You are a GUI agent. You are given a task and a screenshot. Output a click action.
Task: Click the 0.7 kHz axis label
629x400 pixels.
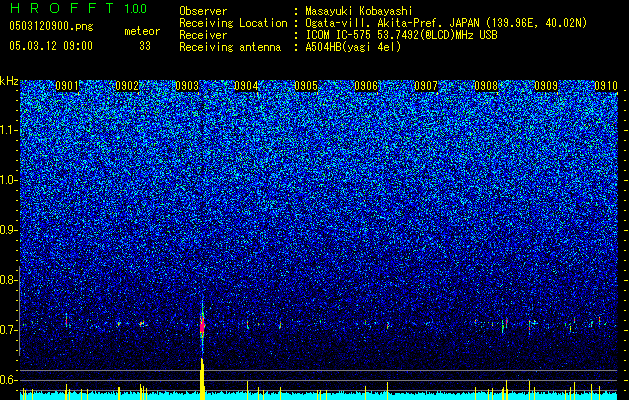click(9, 330)
